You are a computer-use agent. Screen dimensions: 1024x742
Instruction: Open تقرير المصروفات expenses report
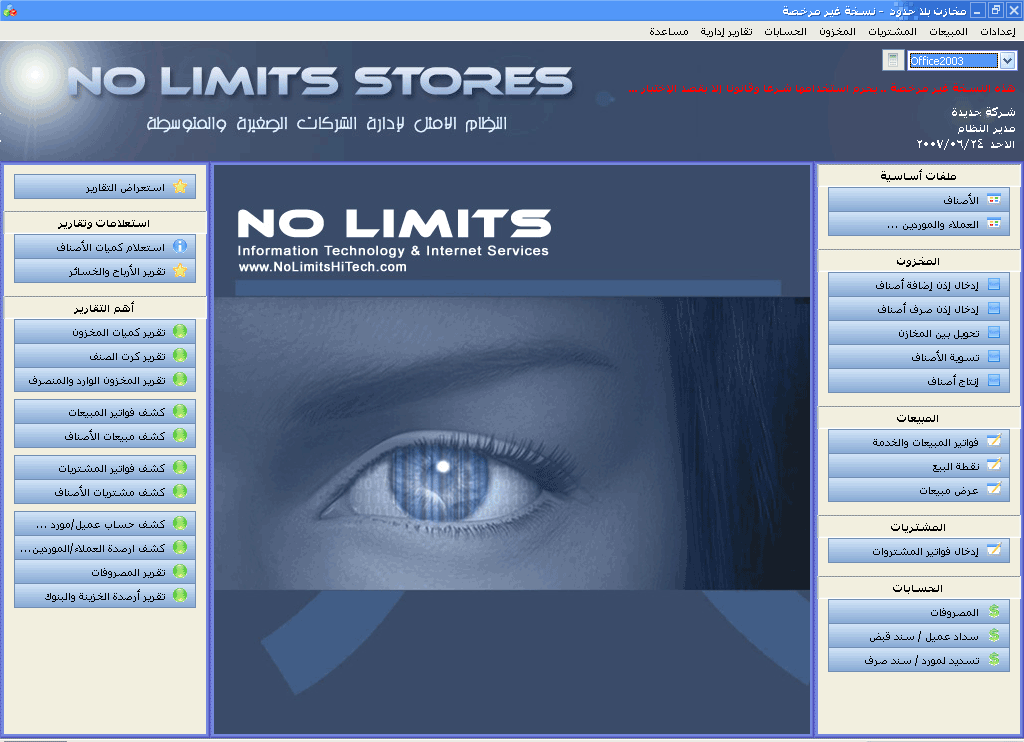(105, 572)
